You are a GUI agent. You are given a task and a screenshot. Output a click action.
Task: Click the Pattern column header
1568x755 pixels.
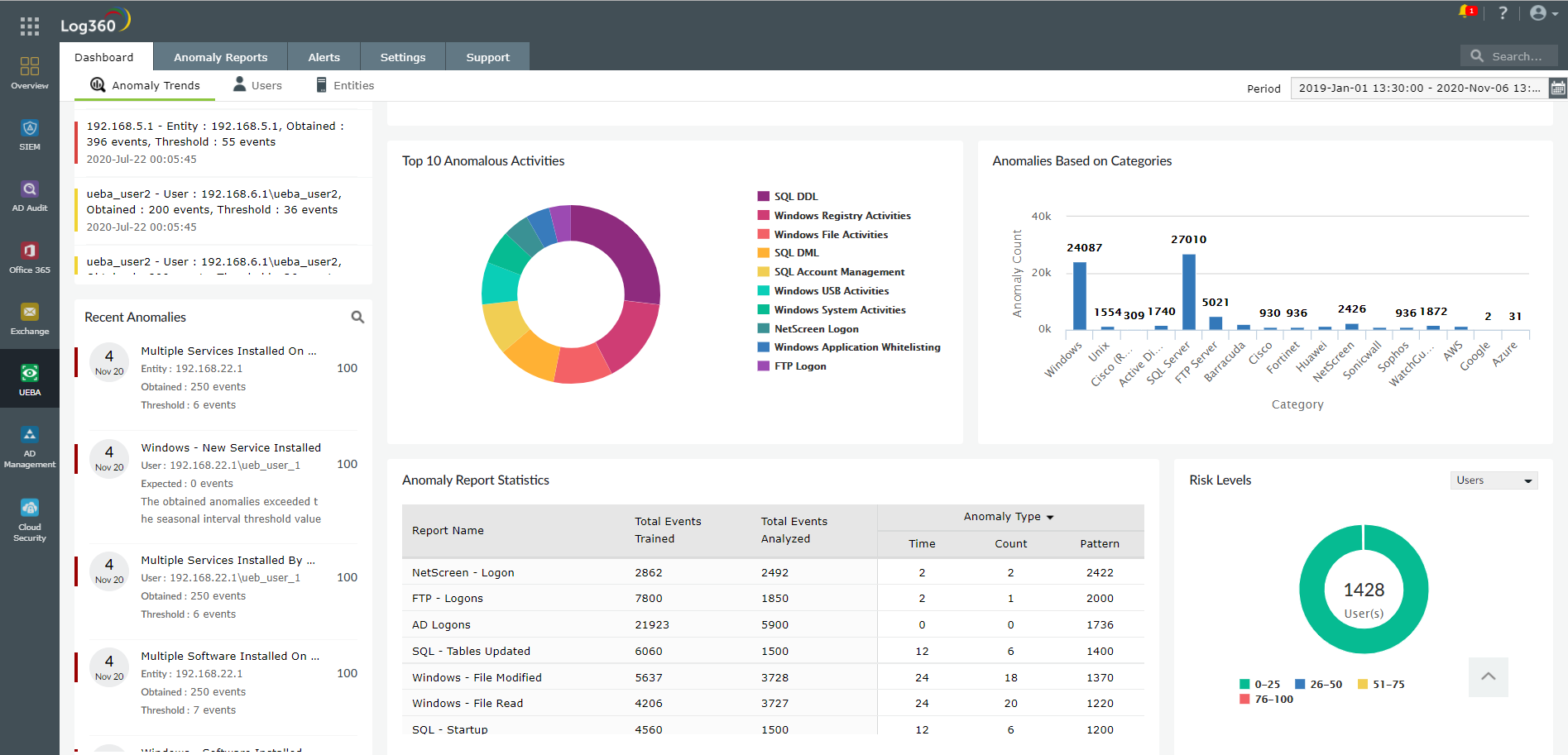pos(1100,543)
